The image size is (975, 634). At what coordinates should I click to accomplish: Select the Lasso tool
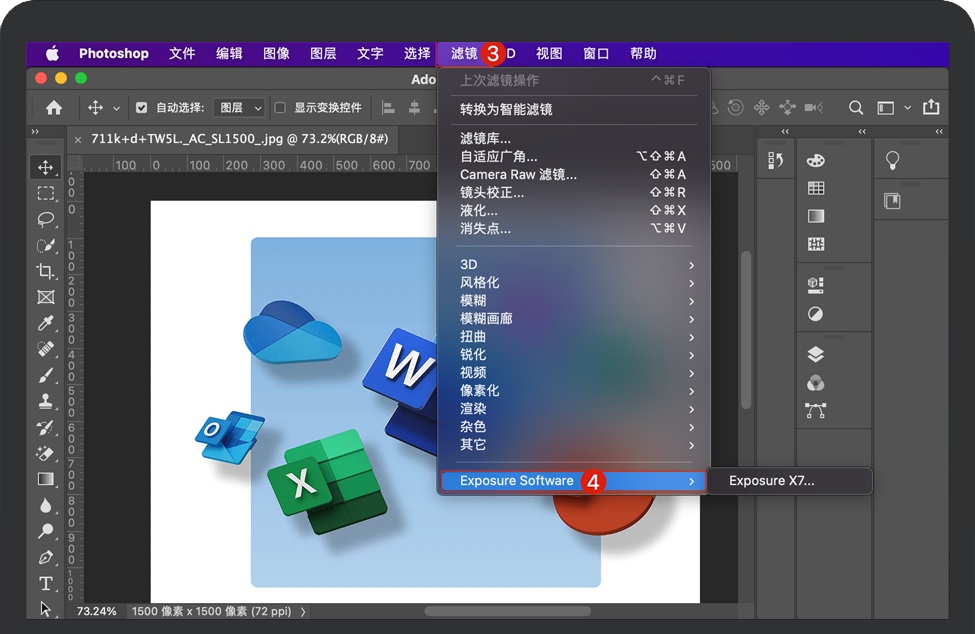coord(45,219)
